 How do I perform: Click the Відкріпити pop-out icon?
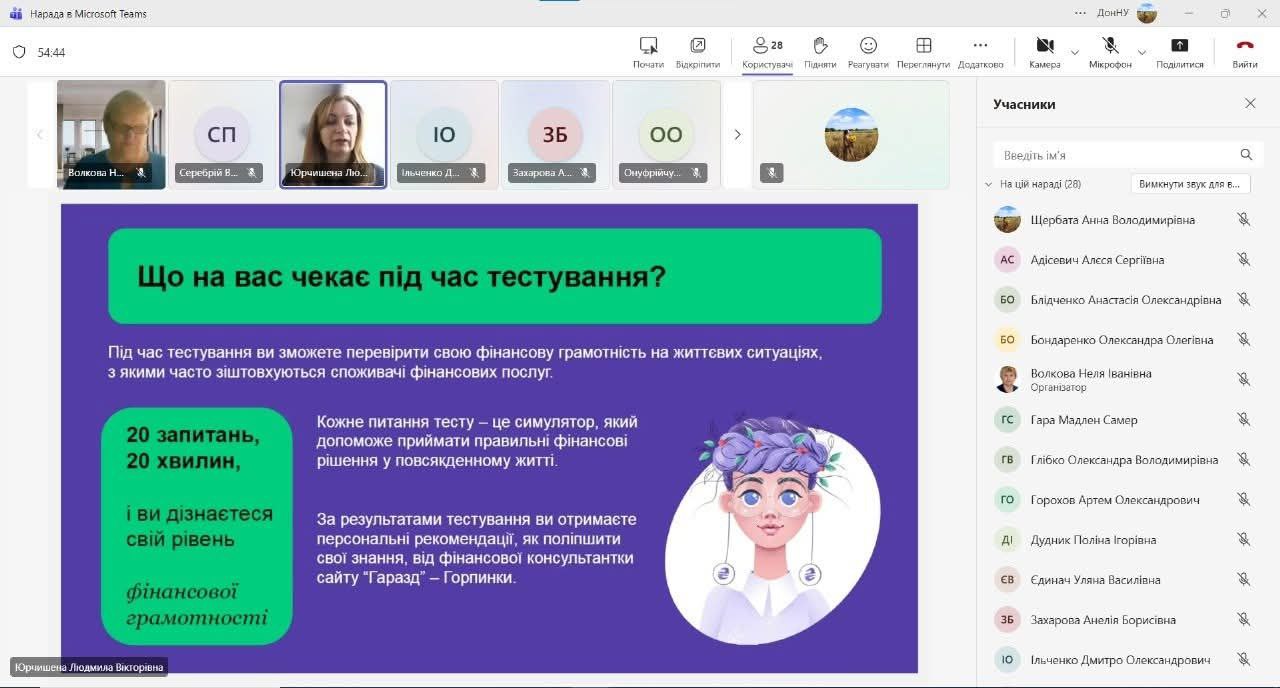(697, 46)
